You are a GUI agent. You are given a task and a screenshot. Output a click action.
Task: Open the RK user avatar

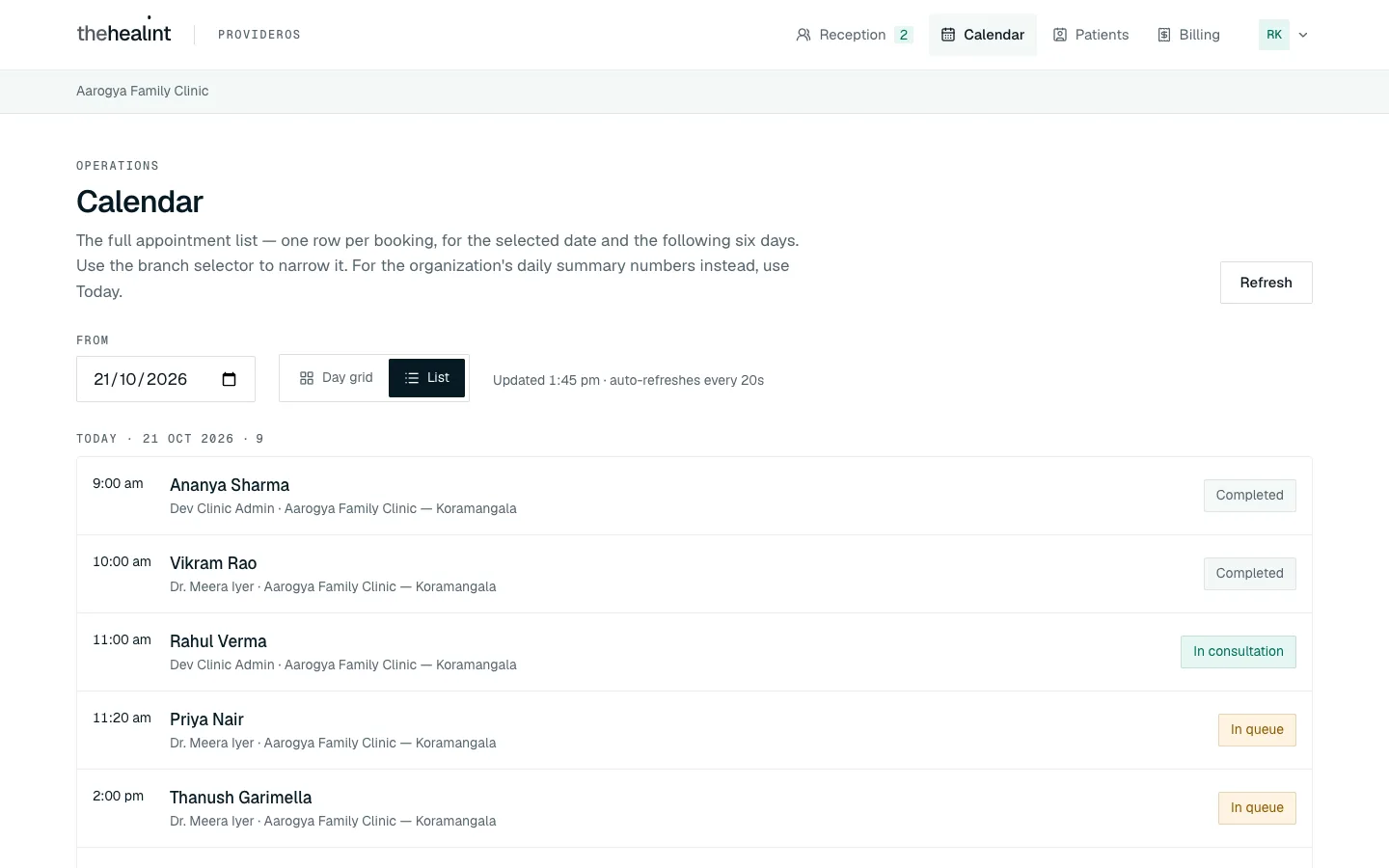1274,35
